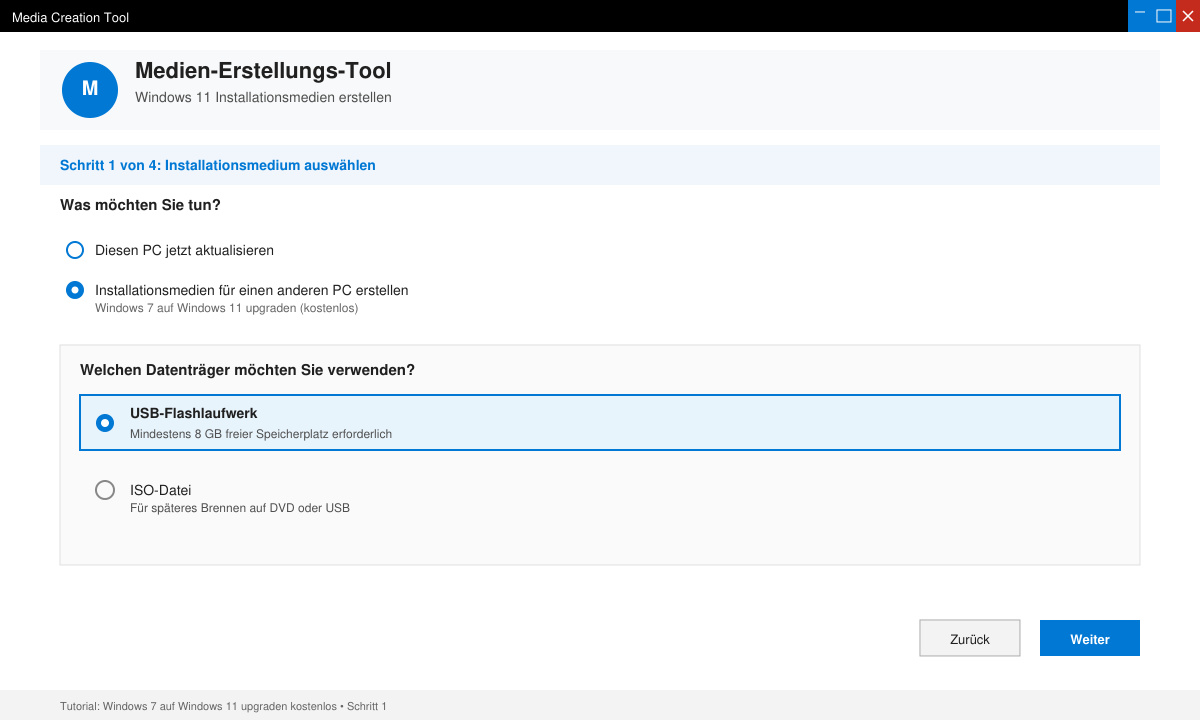Click the tutorial footer status text
Screen dimensions: 1200x720
(223, 706)
